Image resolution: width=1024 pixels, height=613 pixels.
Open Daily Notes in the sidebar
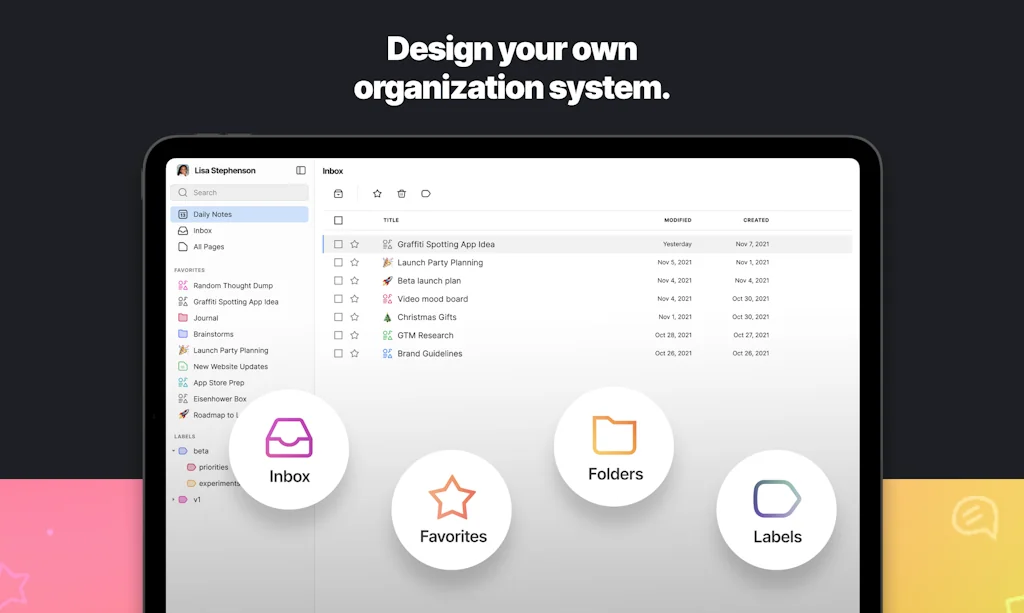pos(212,214)
